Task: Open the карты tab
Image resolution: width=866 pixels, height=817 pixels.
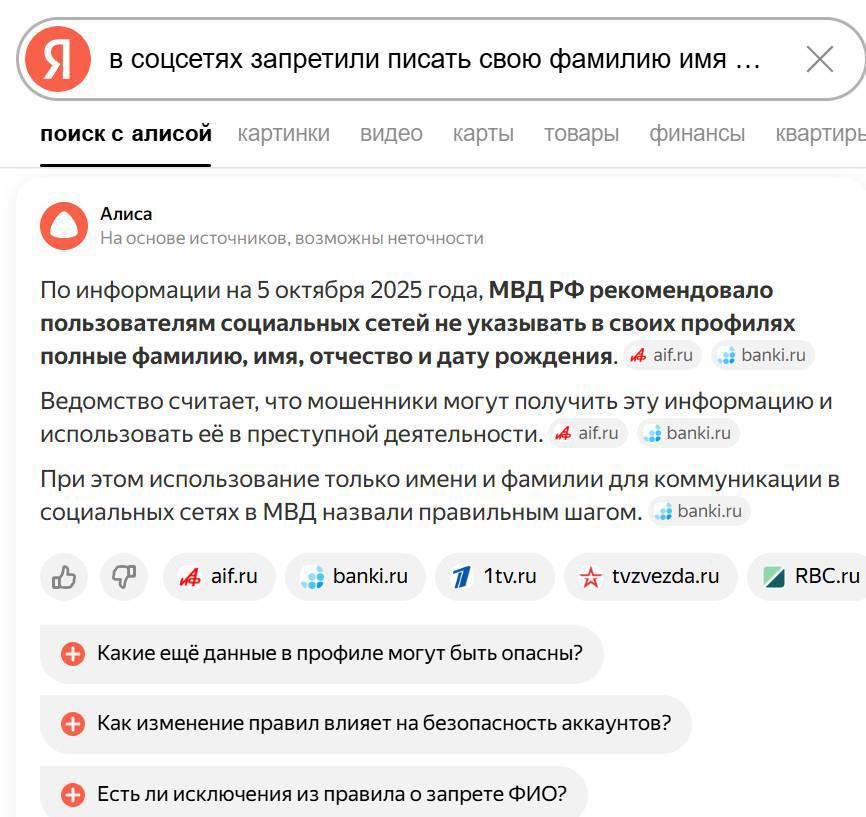Action: (x=483, y=133)
